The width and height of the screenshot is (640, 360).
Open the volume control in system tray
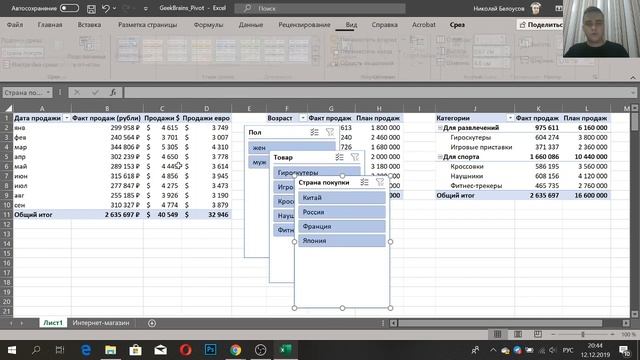pos(553,350)
